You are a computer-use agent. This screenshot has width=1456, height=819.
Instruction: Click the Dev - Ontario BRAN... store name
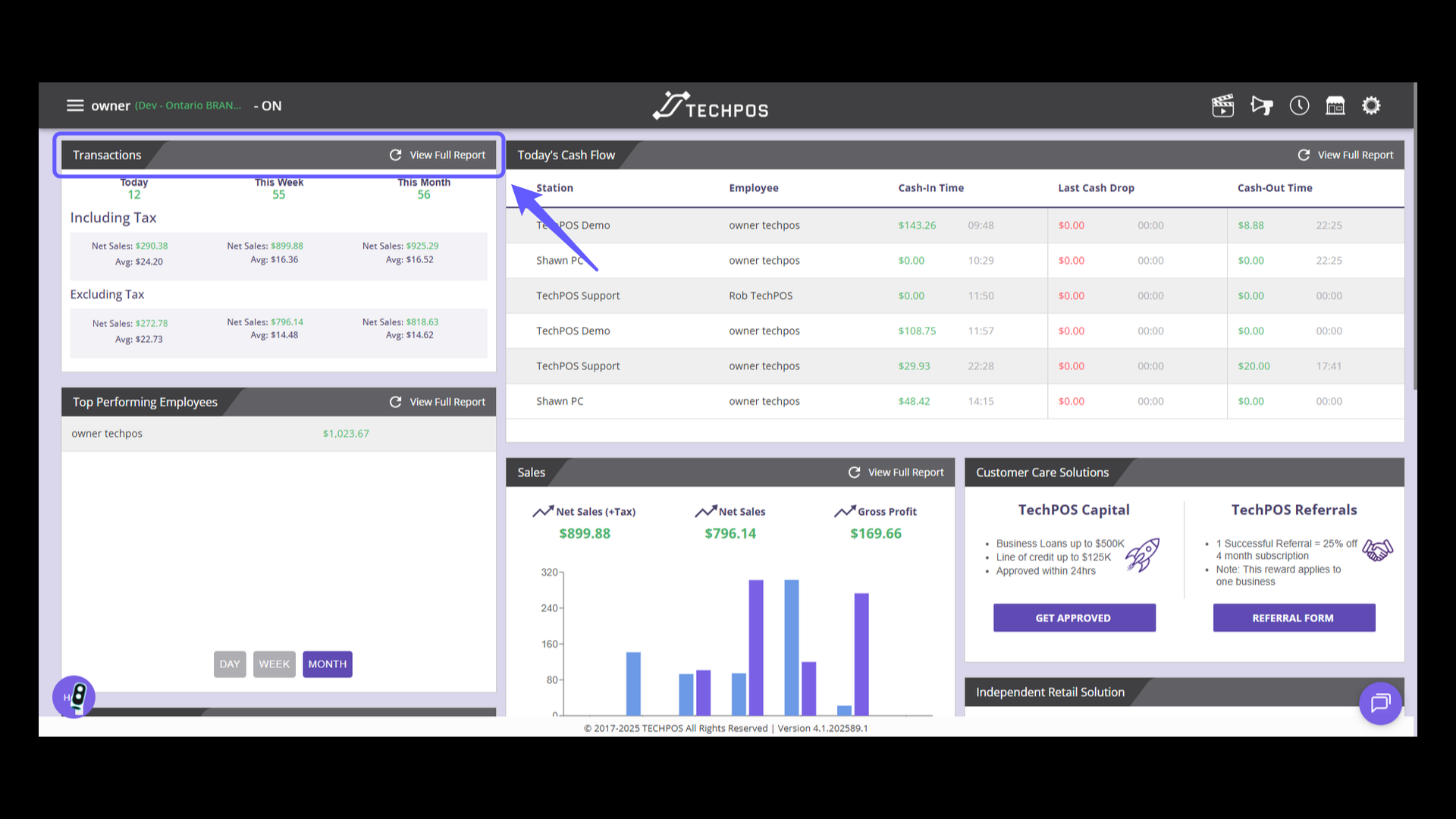click(188, 105)
